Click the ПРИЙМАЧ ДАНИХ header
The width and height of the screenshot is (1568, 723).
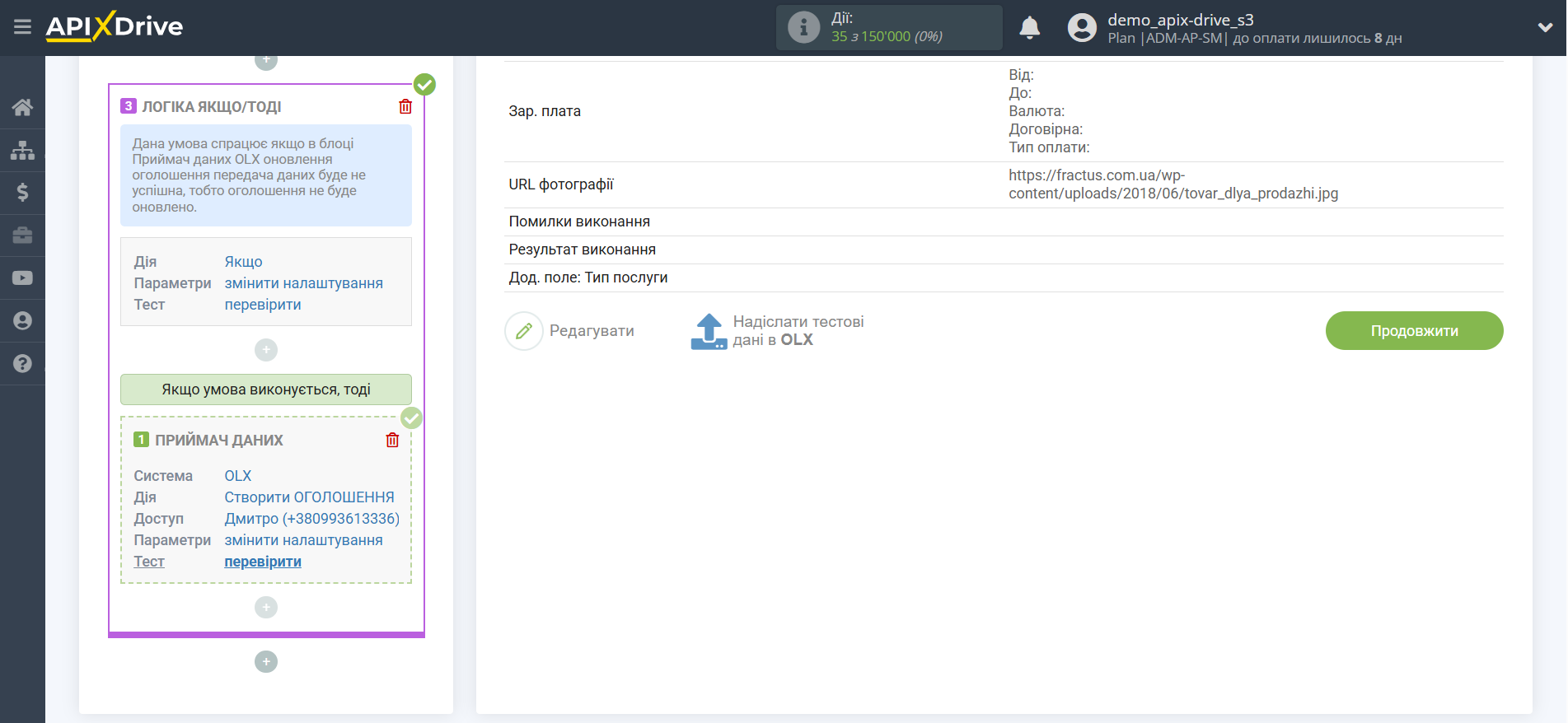pyautogui.click(x=219, y=441)
